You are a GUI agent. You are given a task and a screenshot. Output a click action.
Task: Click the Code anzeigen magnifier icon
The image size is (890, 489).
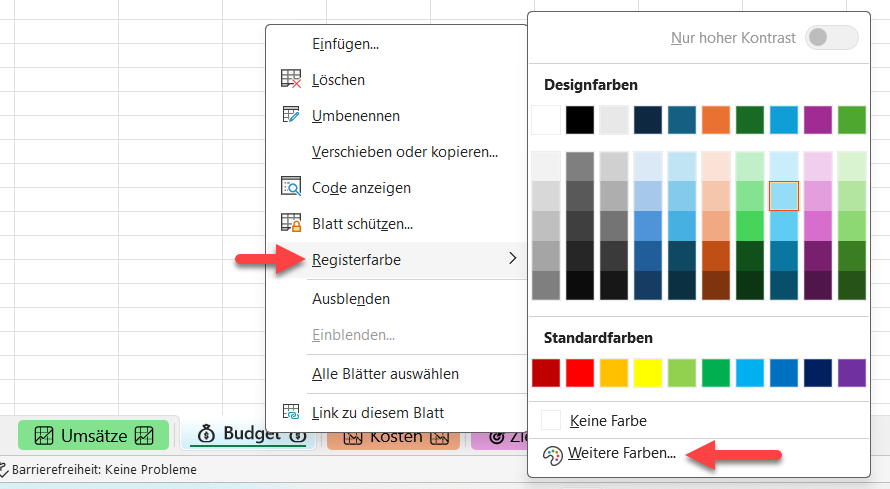point(291,186)
